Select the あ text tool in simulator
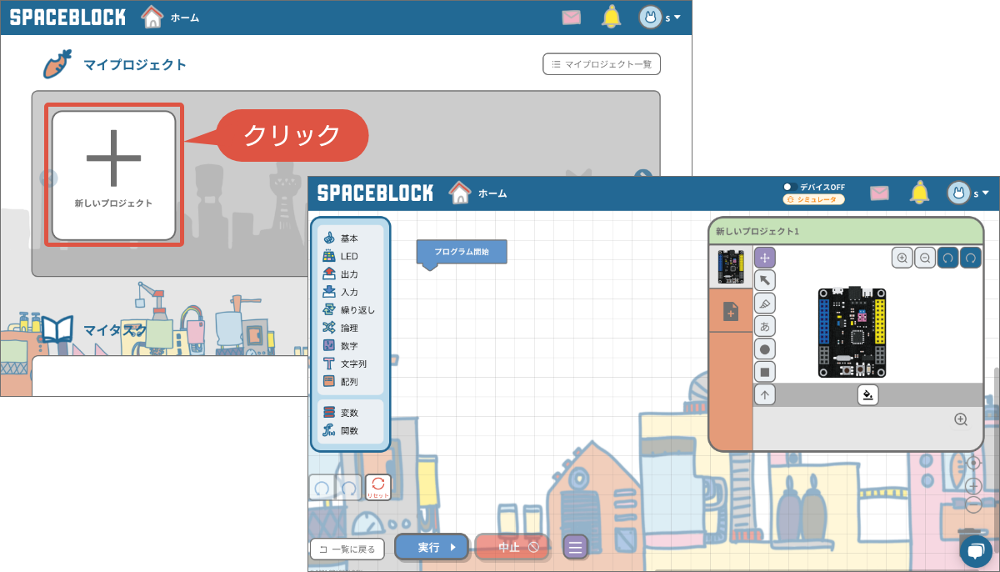The image size is (1000, 572). coord(765,326)
